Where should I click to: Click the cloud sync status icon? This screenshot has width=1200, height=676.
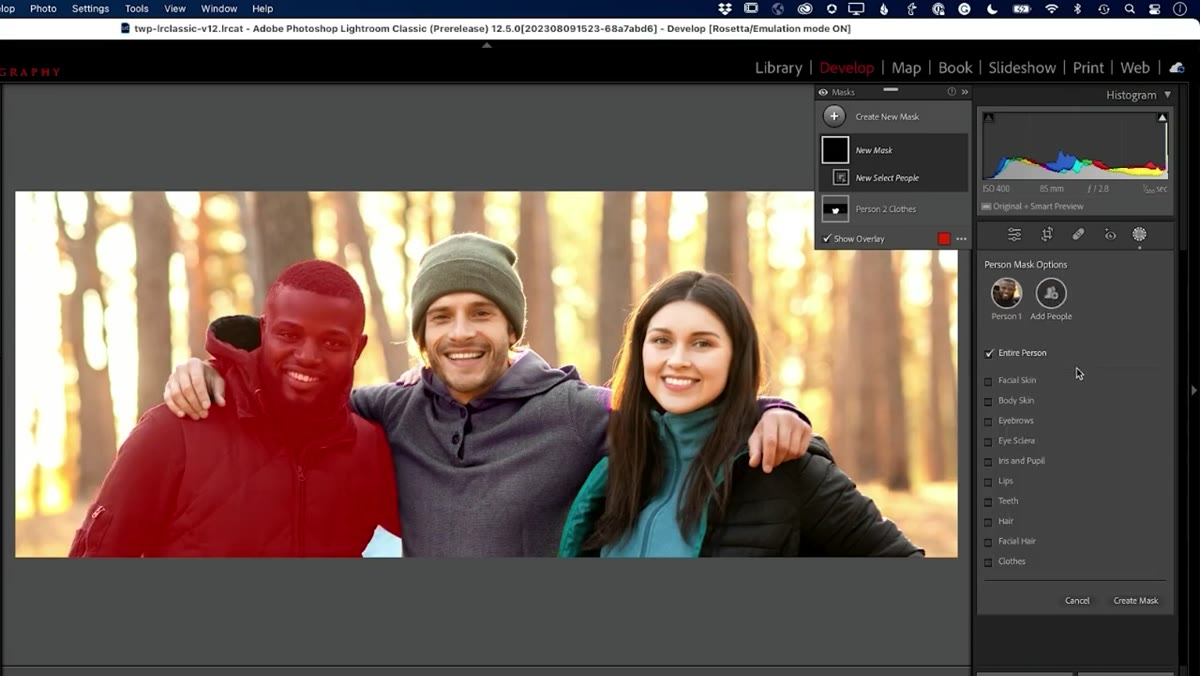click(1177, 68)
